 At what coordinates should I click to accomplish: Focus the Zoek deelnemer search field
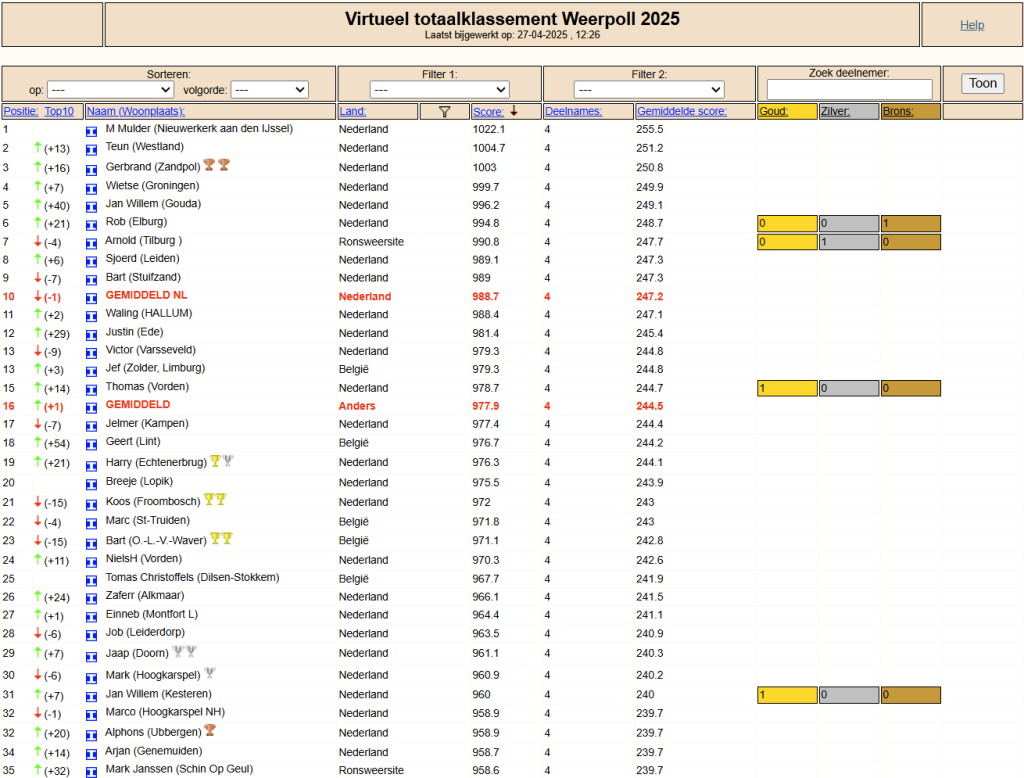tap(849, 89)
